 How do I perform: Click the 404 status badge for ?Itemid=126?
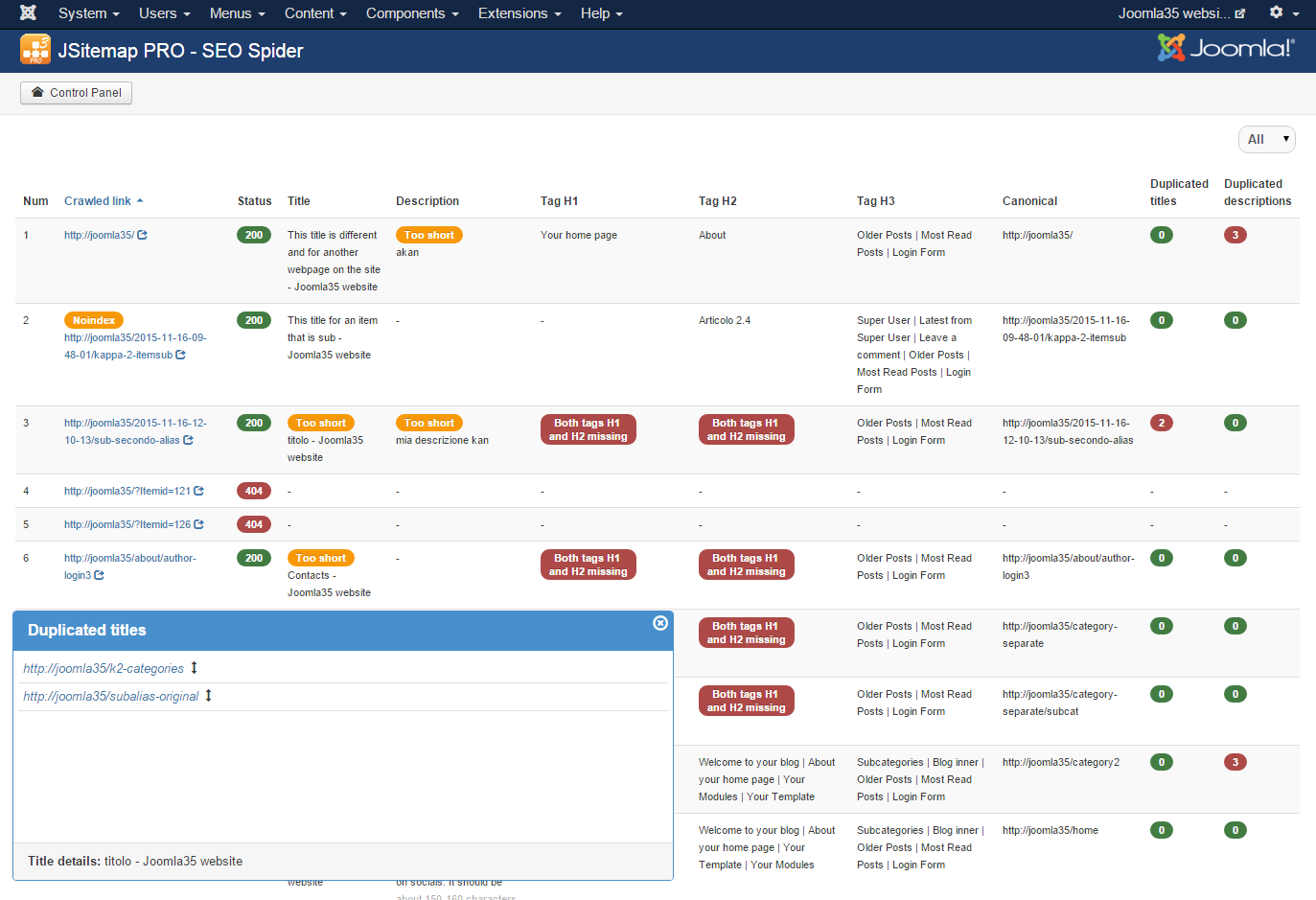click(x=254, y=524)
